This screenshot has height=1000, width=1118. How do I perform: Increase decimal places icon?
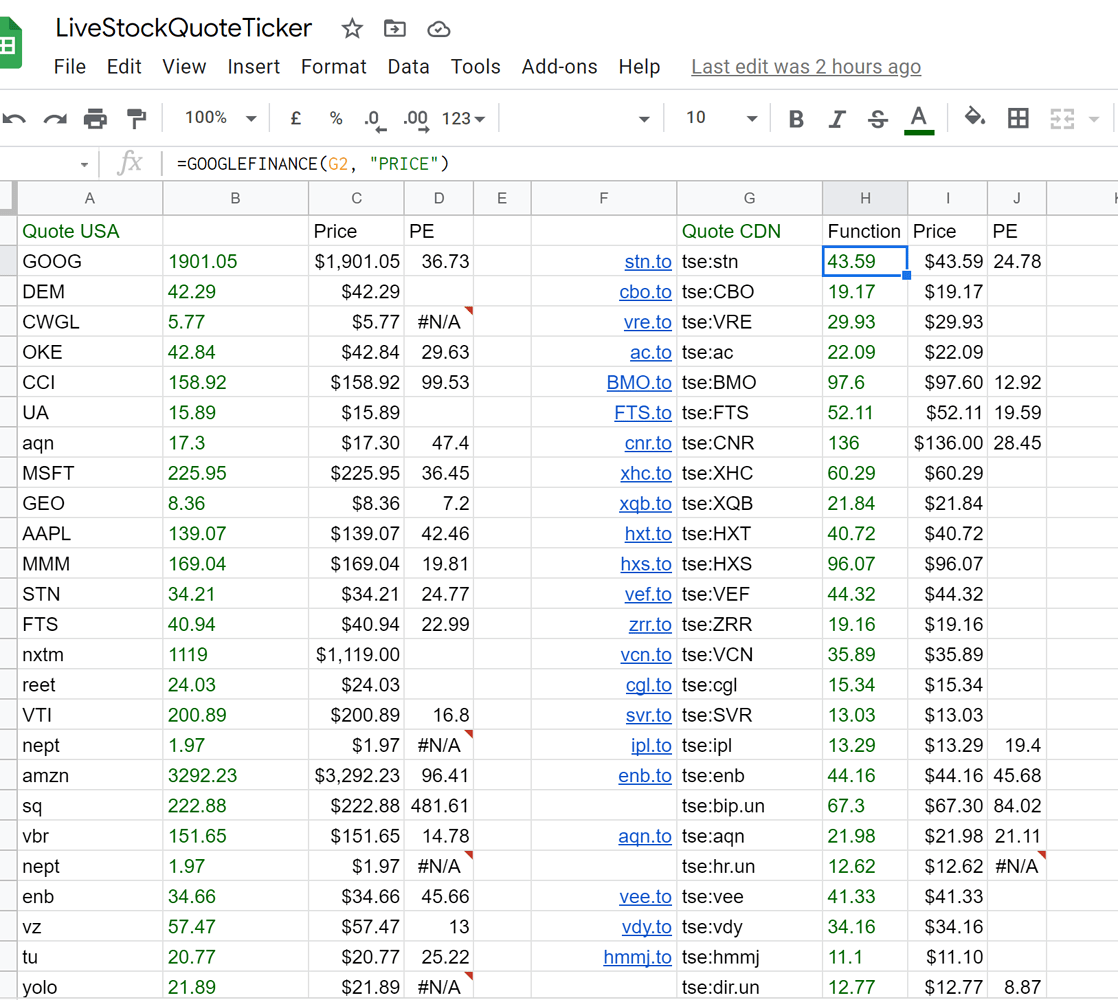coord(416,120)
